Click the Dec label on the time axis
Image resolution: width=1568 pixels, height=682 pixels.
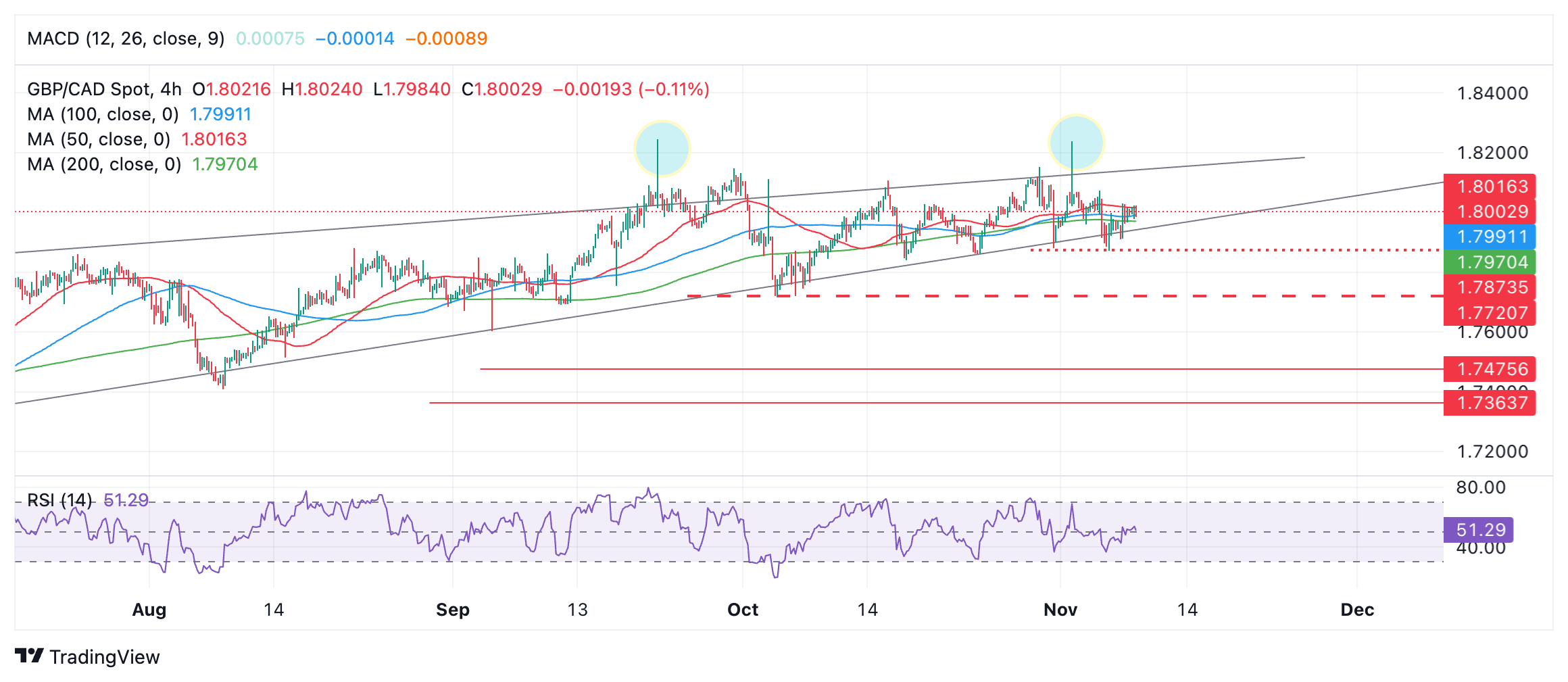pyautogui.click(x=1357, y=610)
